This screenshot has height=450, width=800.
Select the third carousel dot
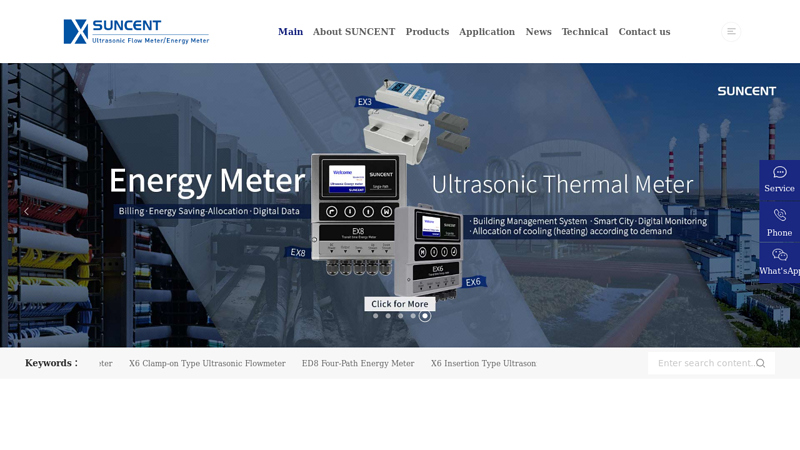tap(401, 316)
